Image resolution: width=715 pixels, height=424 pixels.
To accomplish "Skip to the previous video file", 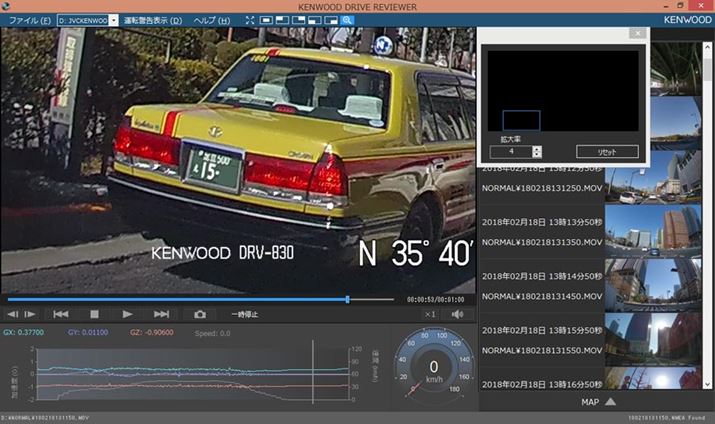I will [61, 314].
